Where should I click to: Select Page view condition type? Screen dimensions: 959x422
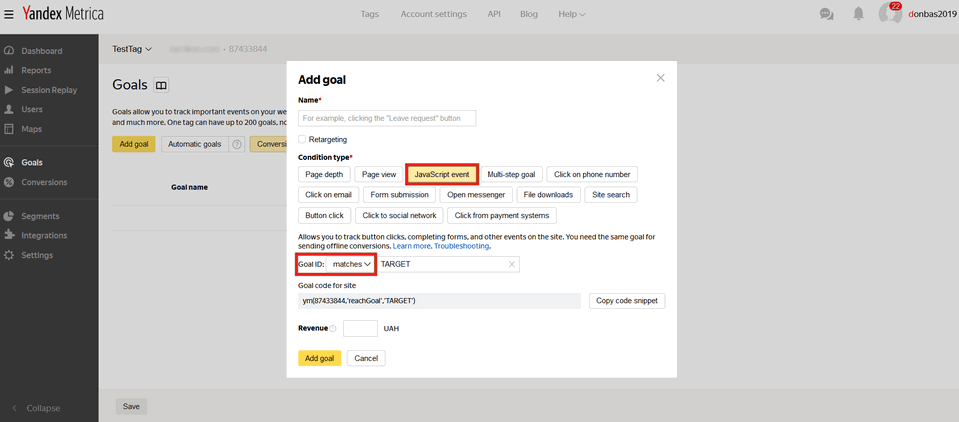tap(379, 174)
